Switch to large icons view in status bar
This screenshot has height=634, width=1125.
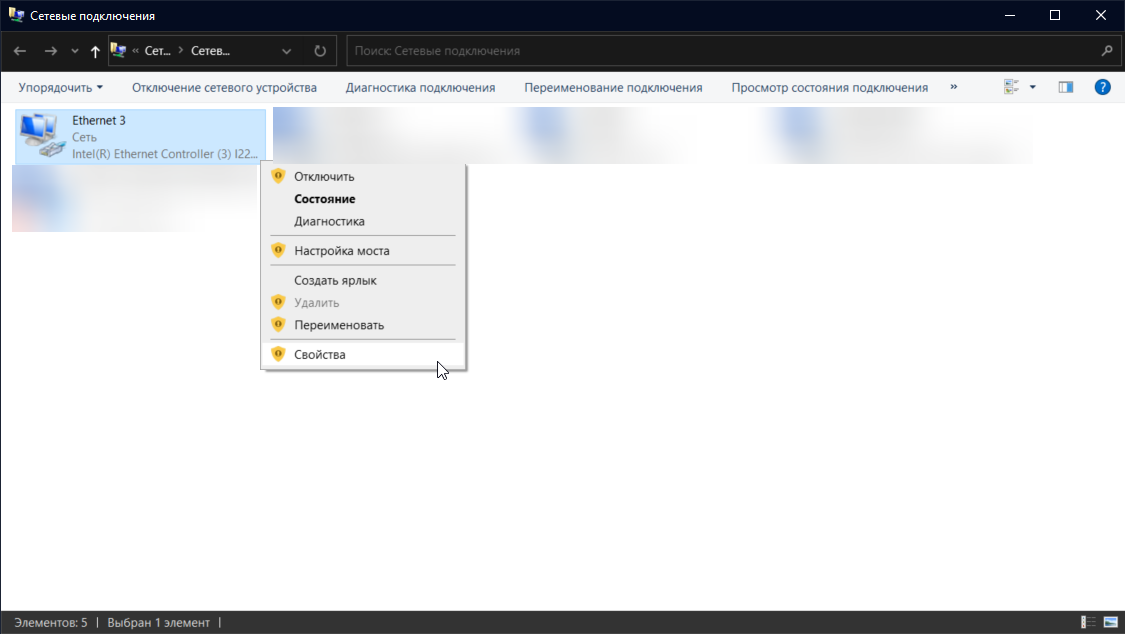coord(1110,622)
